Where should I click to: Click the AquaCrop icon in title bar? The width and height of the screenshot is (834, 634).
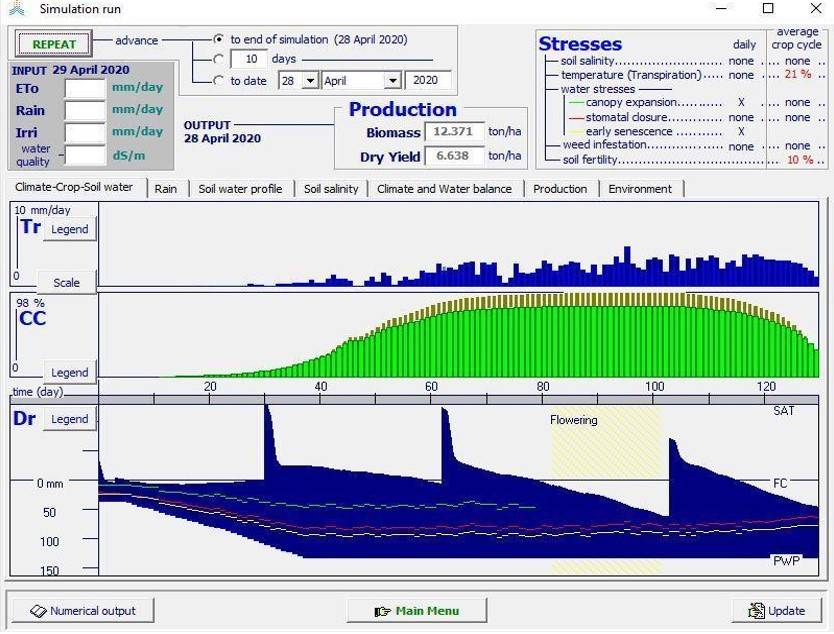click(x=17, y=9)
